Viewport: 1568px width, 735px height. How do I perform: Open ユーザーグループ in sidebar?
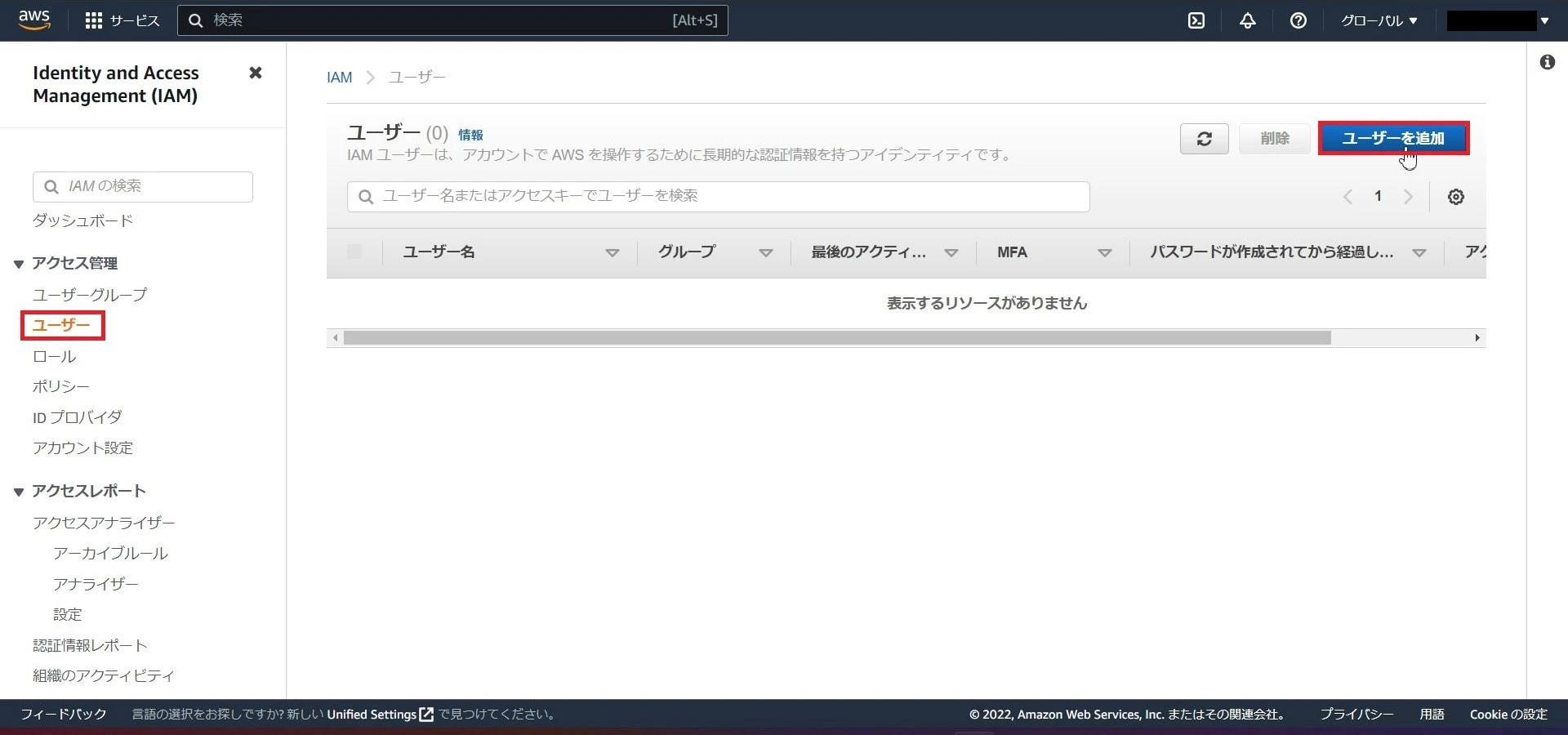(90, 295)
